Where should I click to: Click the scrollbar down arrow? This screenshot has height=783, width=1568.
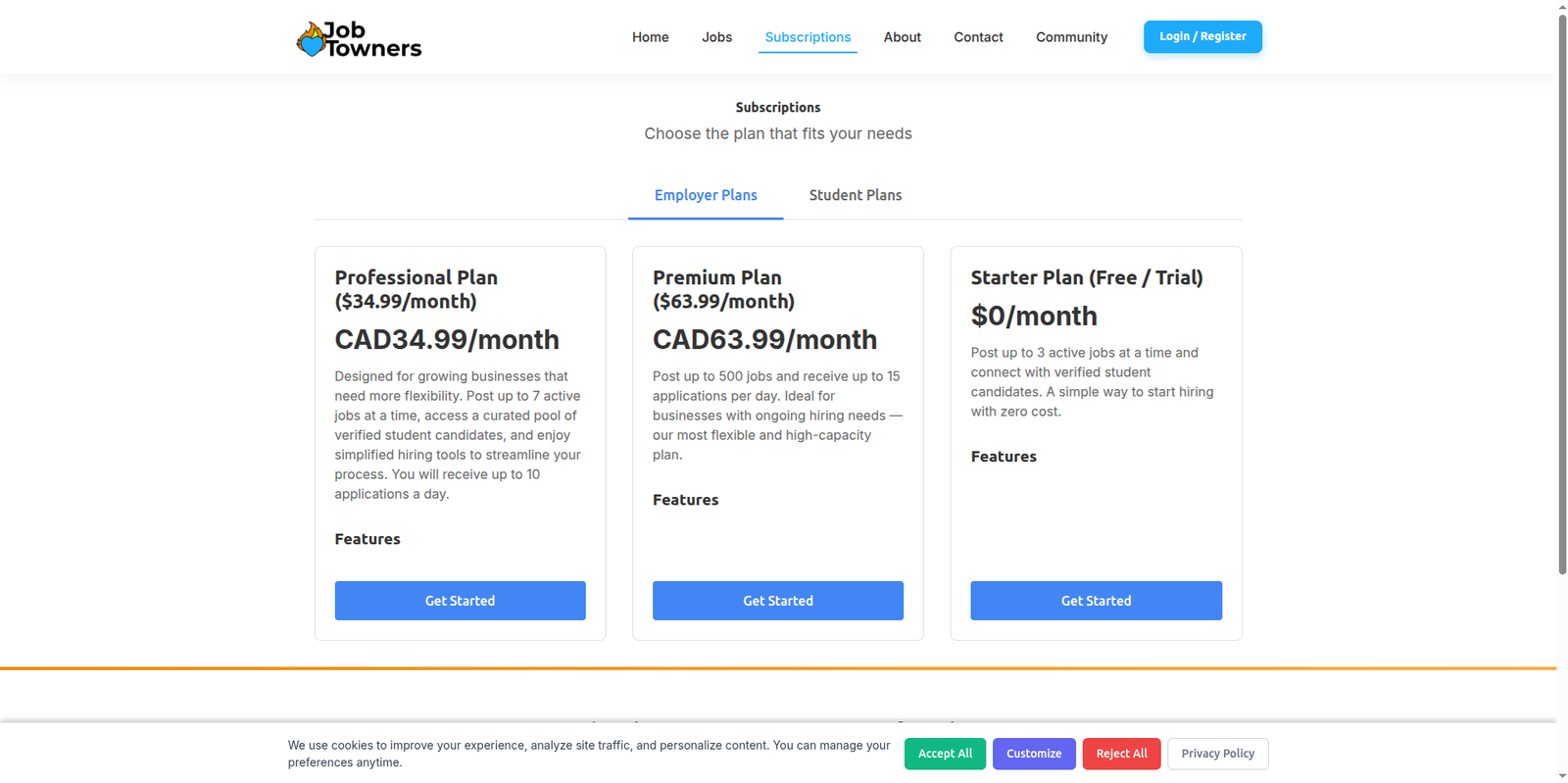[1562, 776]
